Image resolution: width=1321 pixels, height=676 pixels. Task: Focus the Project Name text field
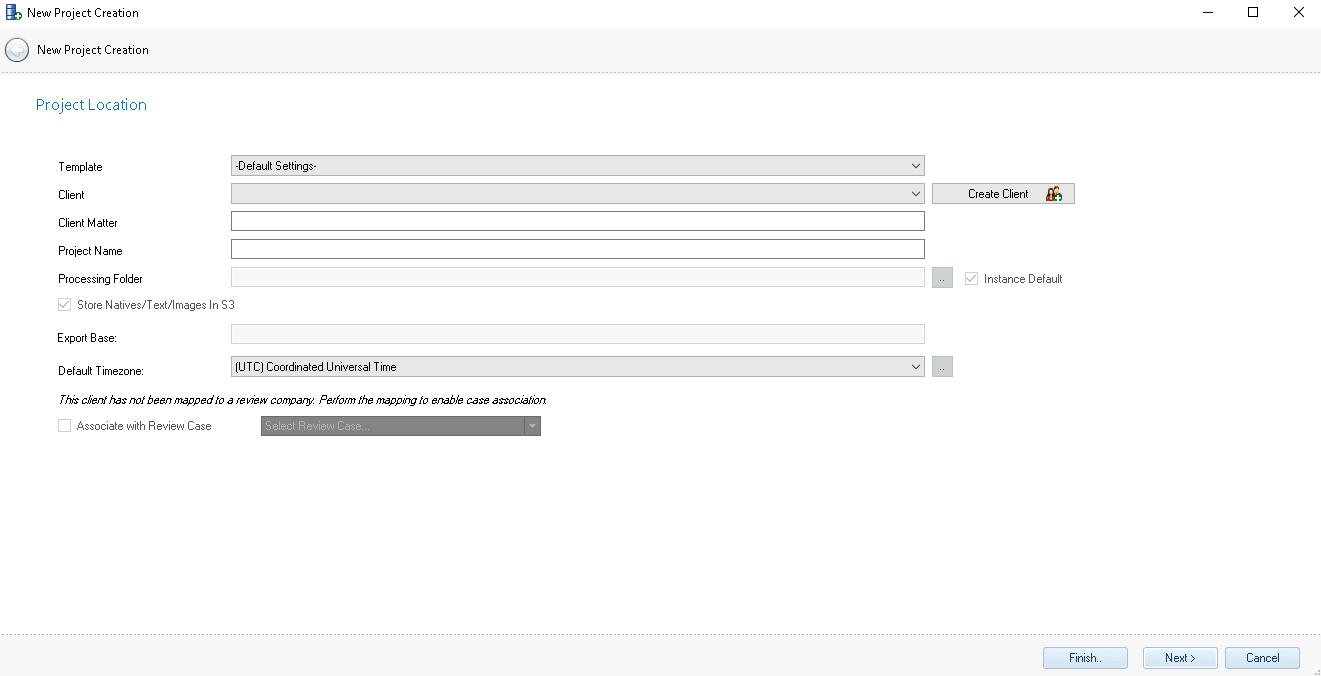point(577,250)
